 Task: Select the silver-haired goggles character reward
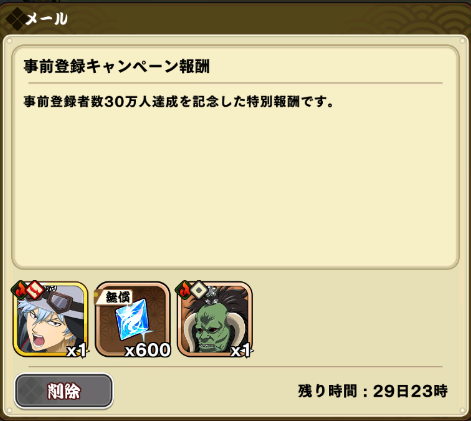50,319
